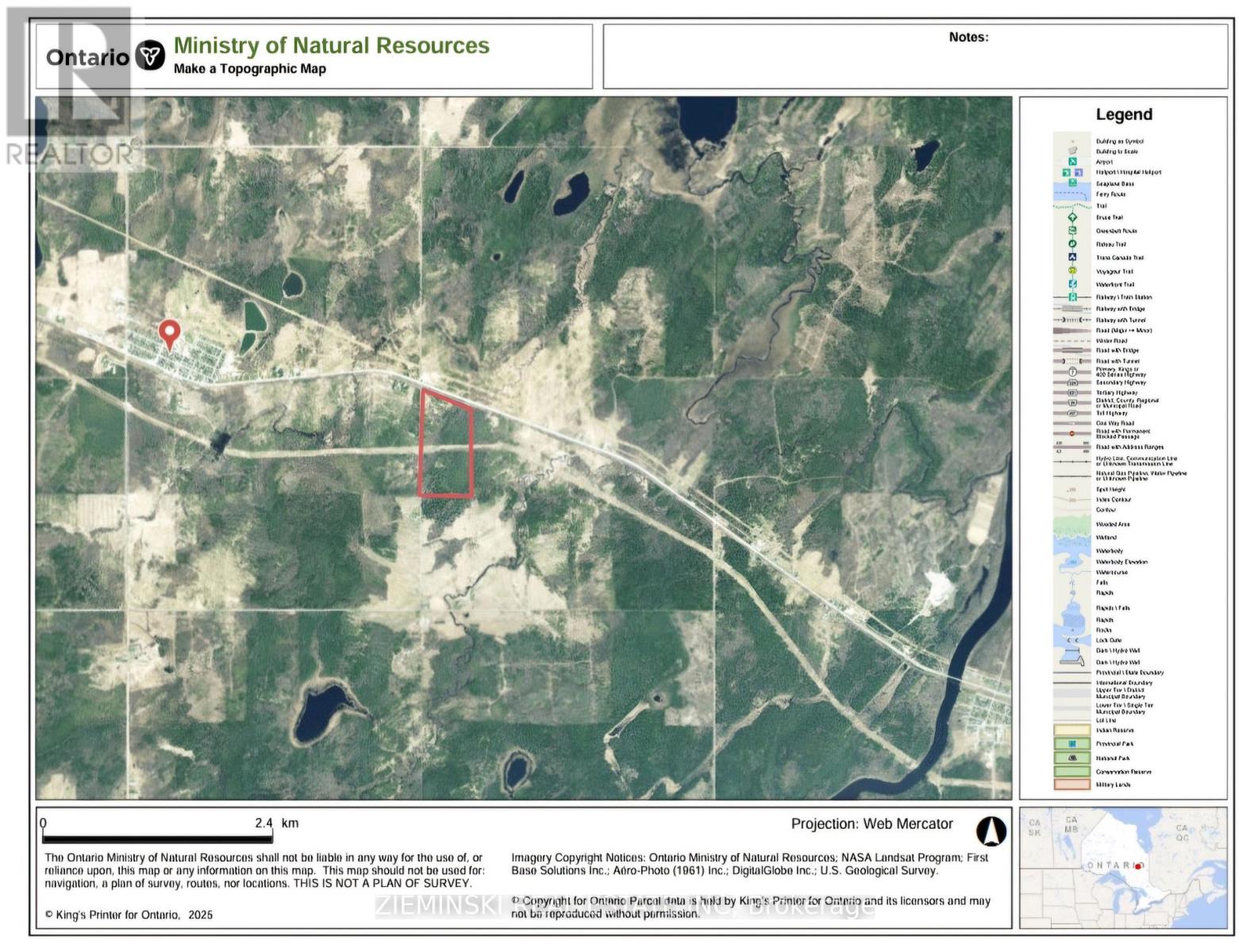Click the REALTOR logo watermark
1250x952 pixels.
coord(71,87)
